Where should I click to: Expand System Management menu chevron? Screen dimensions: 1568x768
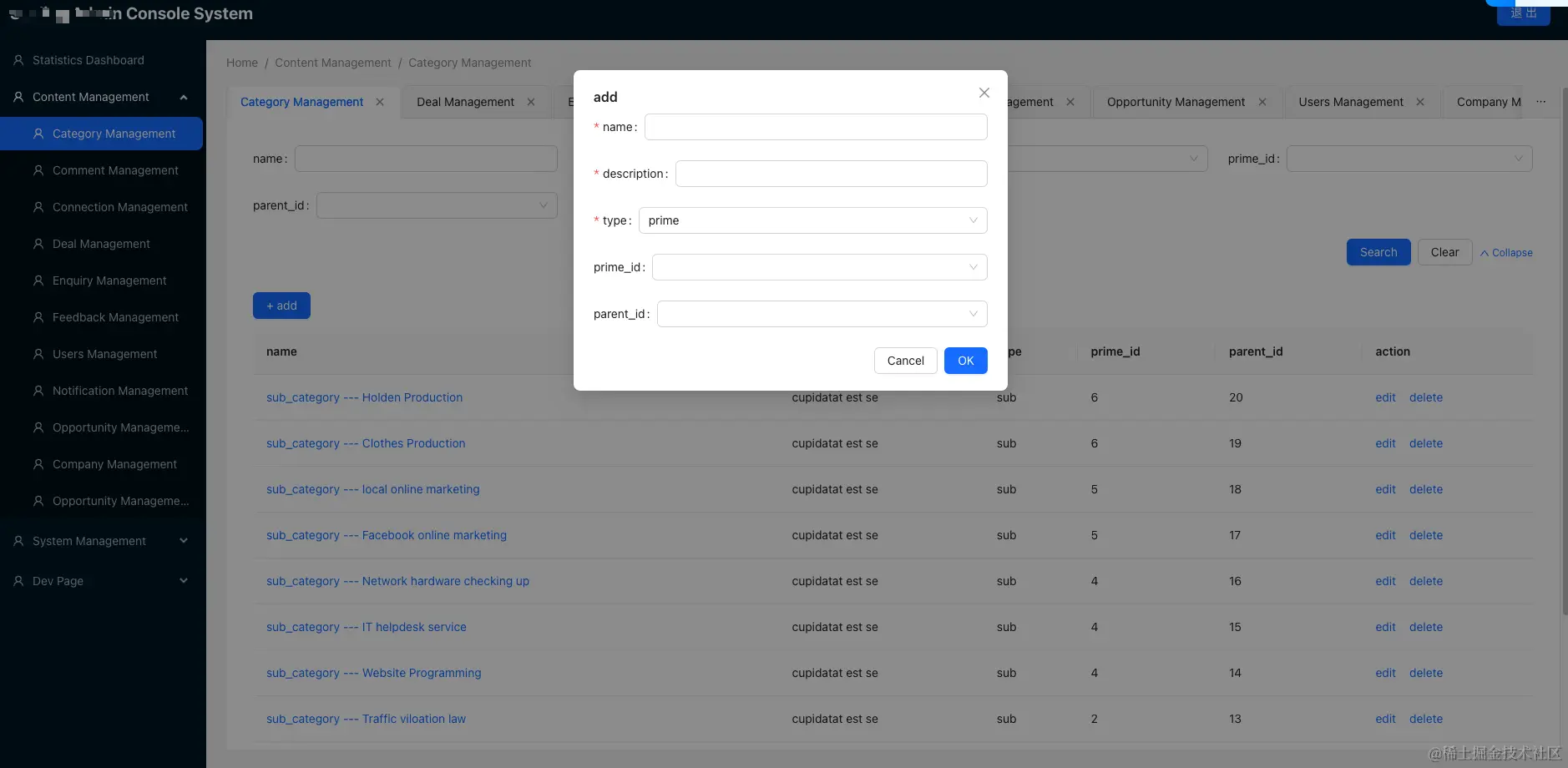[184, 541]
